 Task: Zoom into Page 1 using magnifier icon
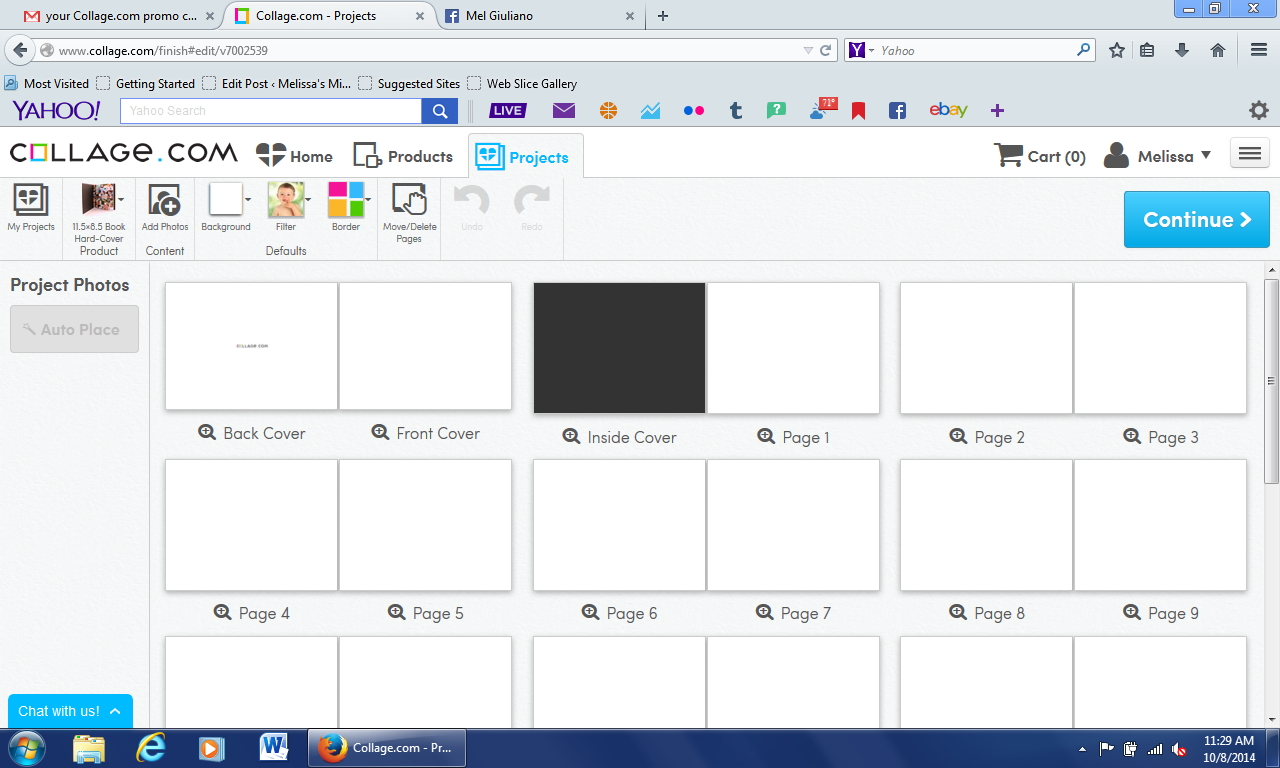766,436
